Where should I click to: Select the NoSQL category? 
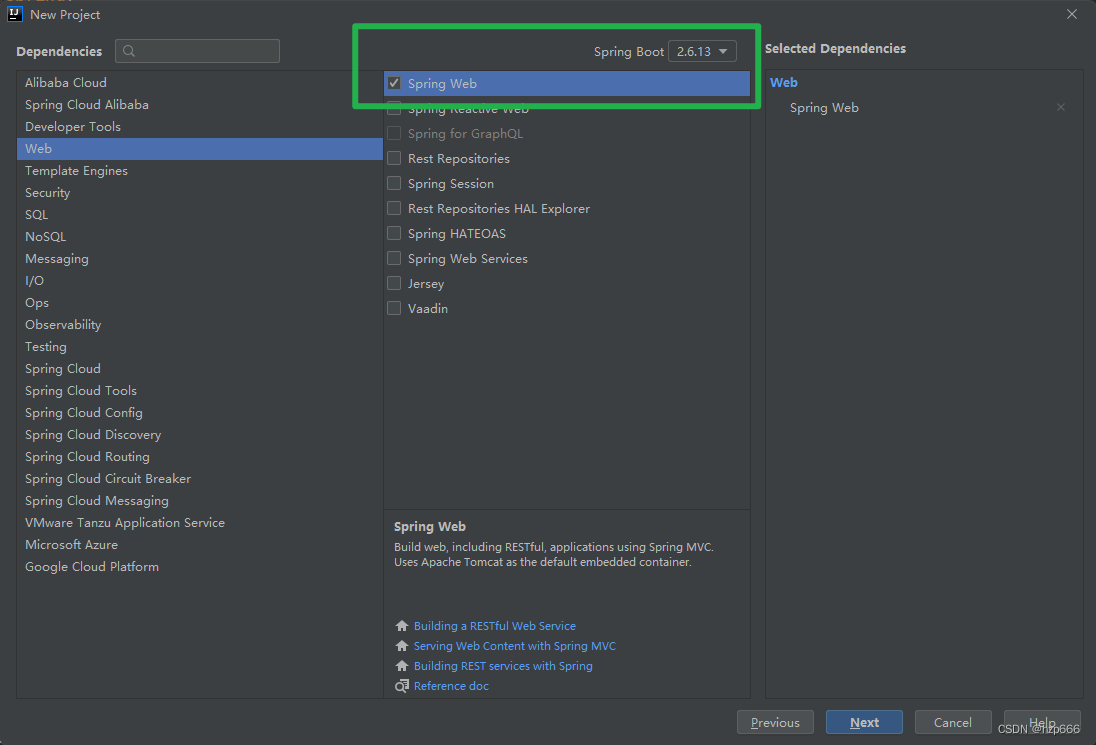(x=200, y=237)
